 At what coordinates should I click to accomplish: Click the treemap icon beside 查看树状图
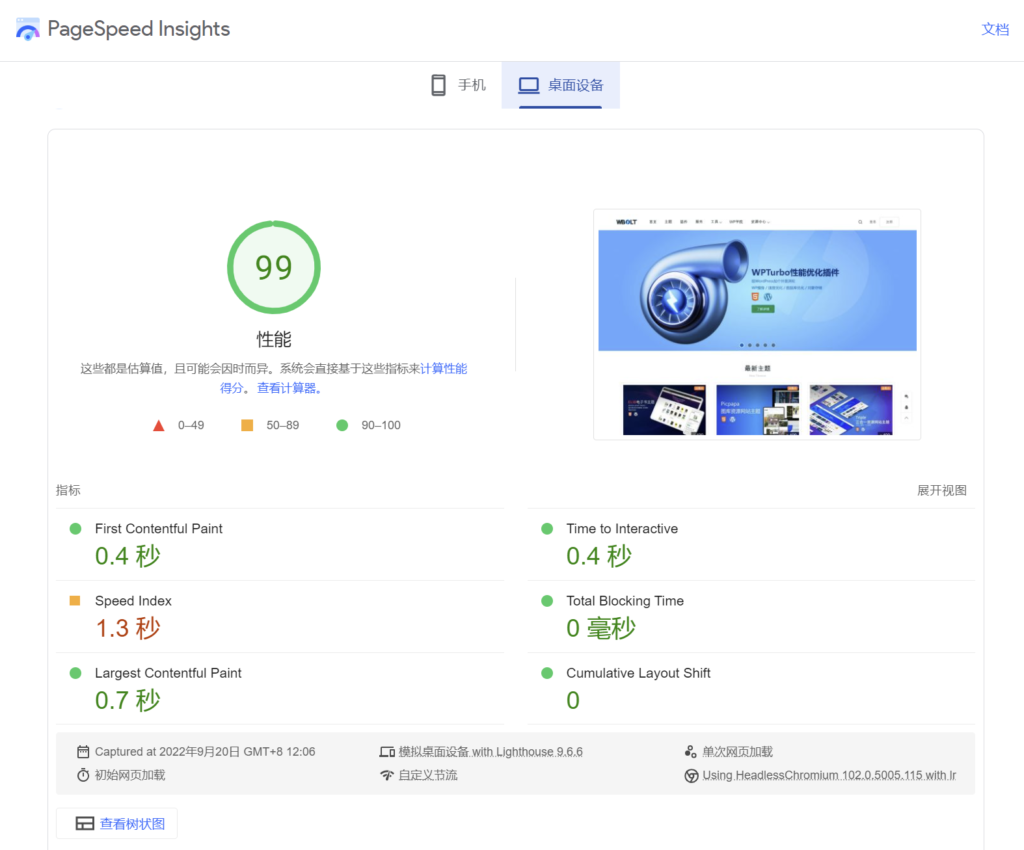[85, 824]
